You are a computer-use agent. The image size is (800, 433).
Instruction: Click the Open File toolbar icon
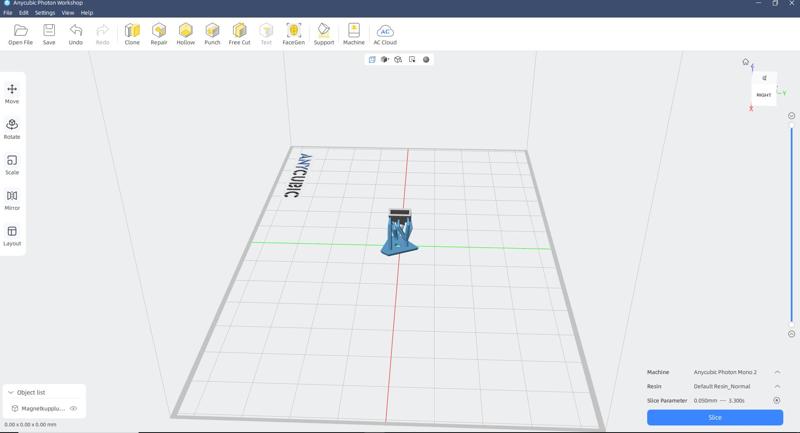pos(20,34)
